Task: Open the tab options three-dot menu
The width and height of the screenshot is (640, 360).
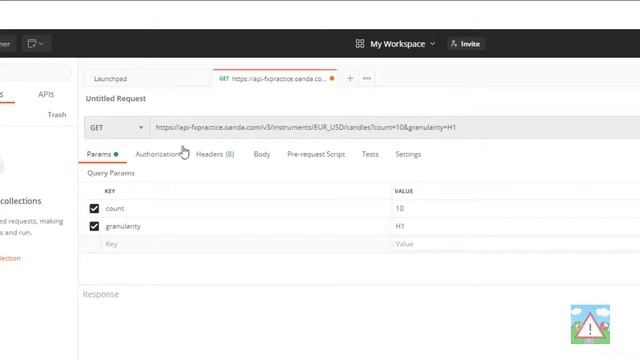Action: (x=367, y=78)
